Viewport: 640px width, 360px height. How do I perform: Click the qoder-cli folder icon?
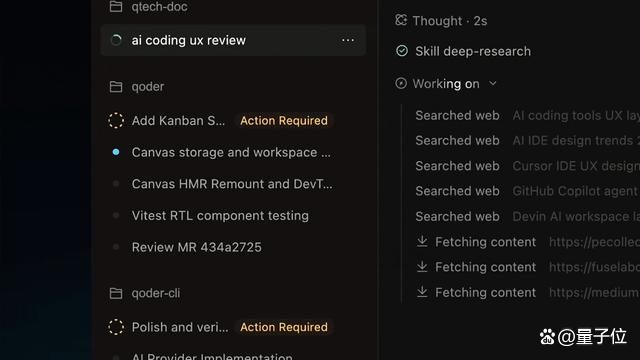pyautogui.click(x=116, y=293)
